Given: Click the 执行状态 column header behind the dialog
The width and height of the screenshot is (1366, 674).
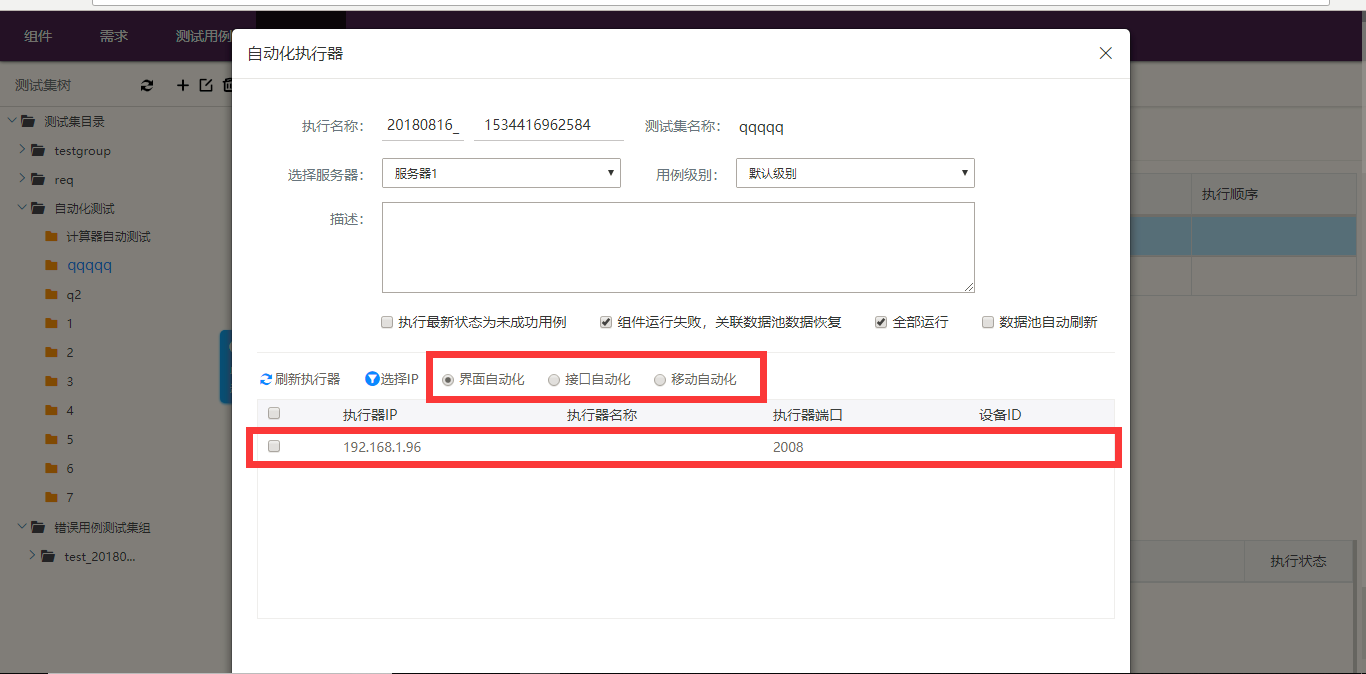Looking at the screenshot, I should 1298,562.
